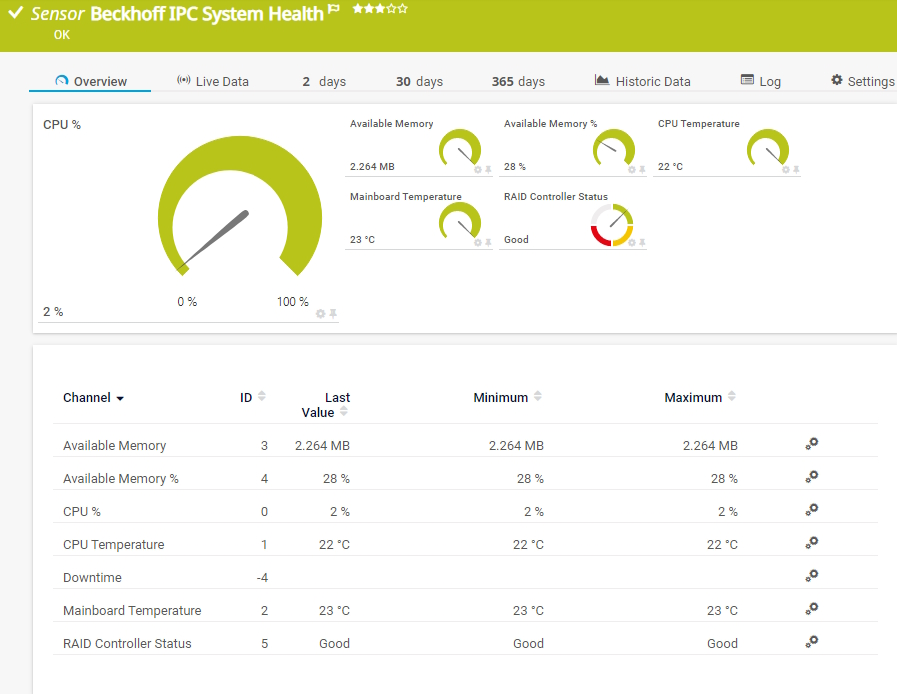Switch to the 30 days tab
The image size is (897, 694).
419,81
